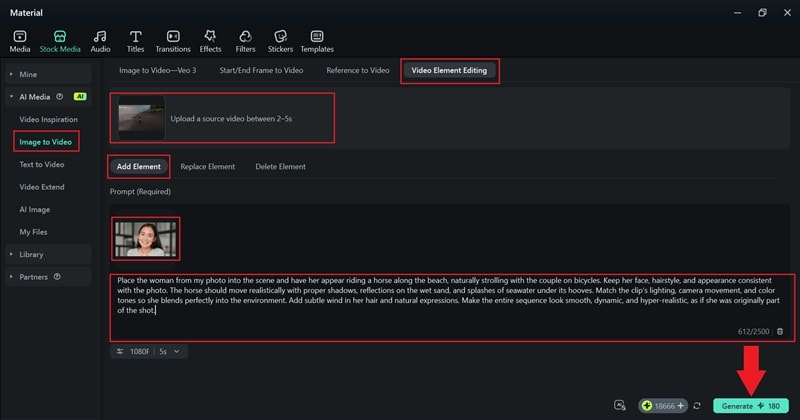The image size is (800, 420).
Task: Click the uploaded beach source video thumbnail
Action: [x=141, y=118]
